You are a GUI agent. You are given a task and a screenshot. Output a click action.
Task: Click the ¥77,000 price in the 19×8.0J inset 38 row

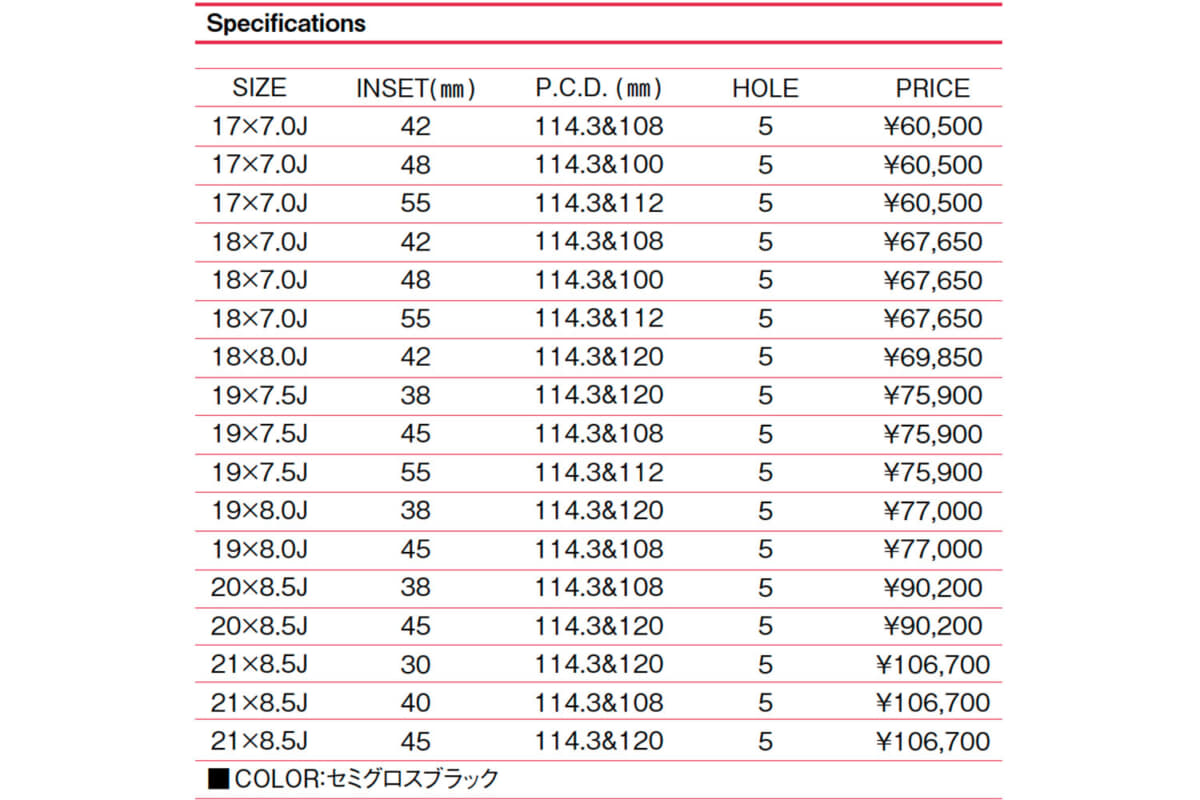[x=932, y=511]
